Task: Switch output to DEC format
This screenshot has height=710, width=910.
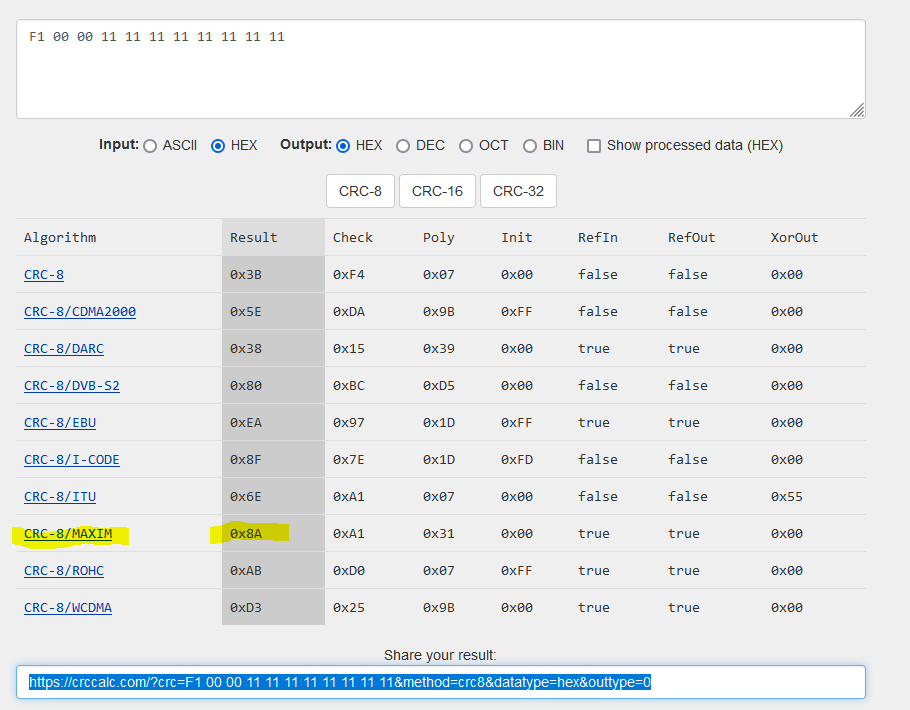Action: coord(404,145)
